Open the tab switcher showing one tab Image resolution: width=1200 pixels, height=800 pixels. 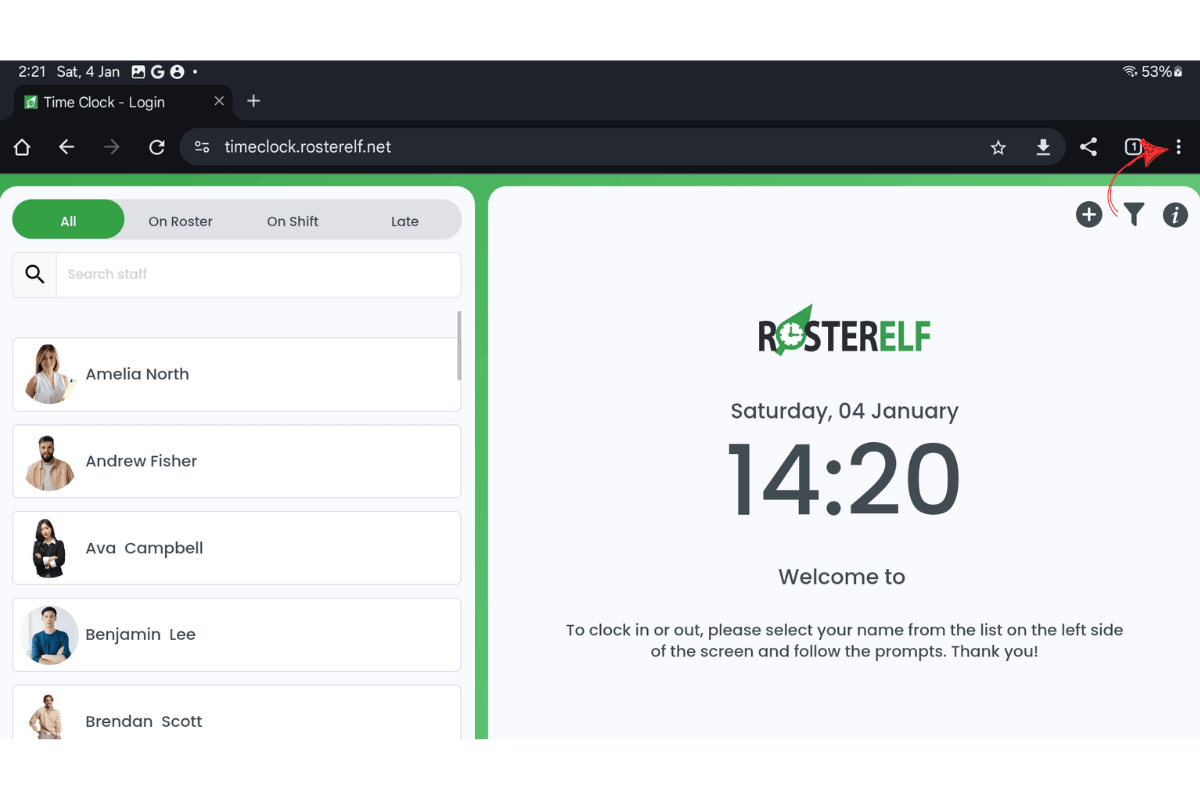coord(1133,146)
